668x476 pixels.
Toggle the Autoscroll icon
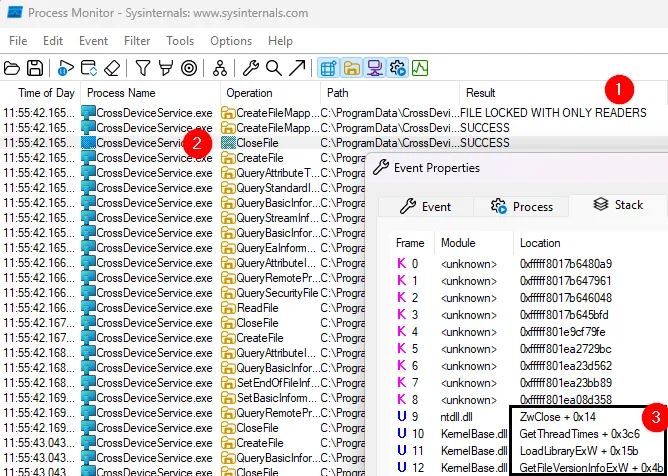(89, 68)
